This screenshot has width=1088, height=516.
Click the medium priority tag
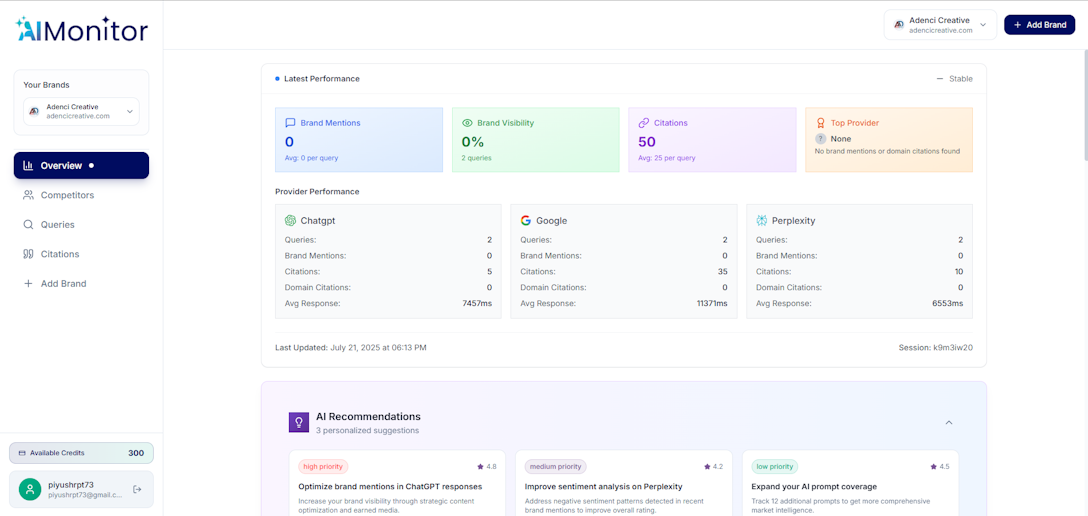tap(556, 467)
